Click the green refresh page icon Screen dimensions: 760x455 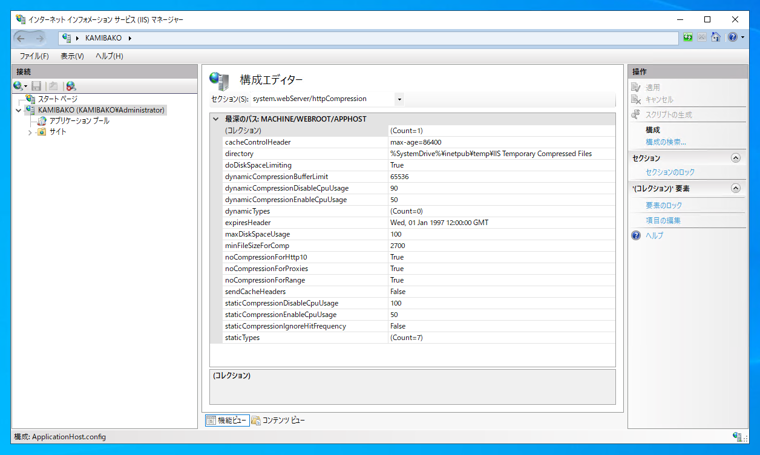point(687,37)
